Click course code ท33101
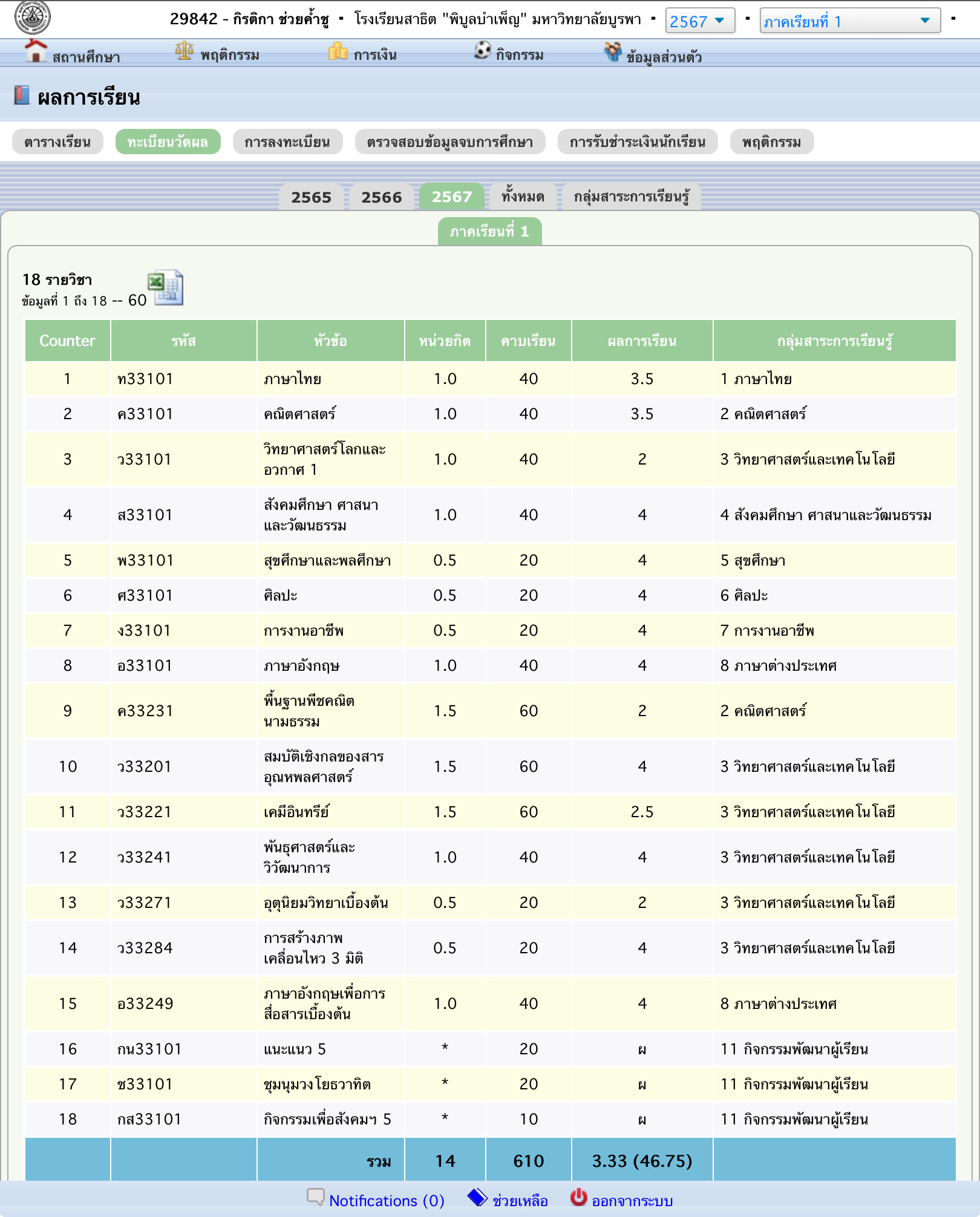Viewport: 980px width, 1217px height. 145,379
